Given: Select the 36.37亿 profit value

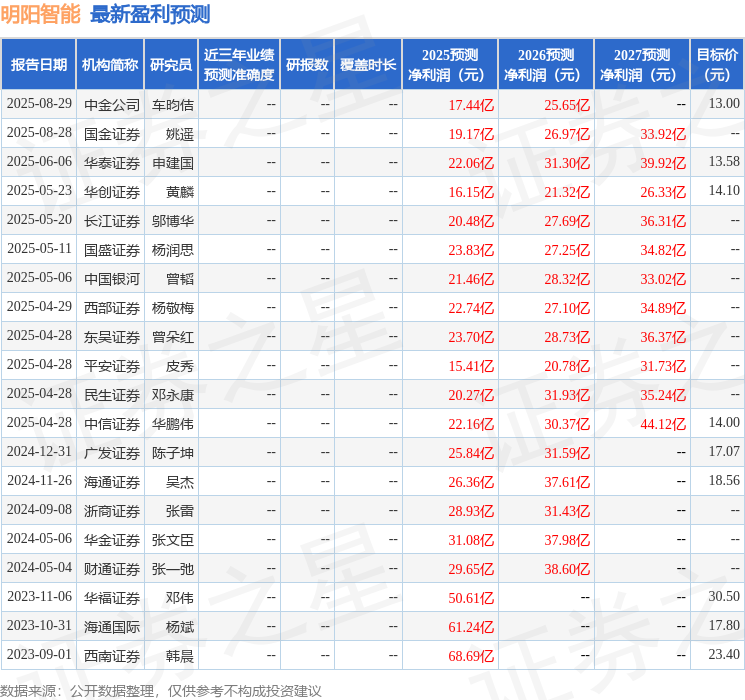Looking at the screenshot, I should [x=663, y=337].
